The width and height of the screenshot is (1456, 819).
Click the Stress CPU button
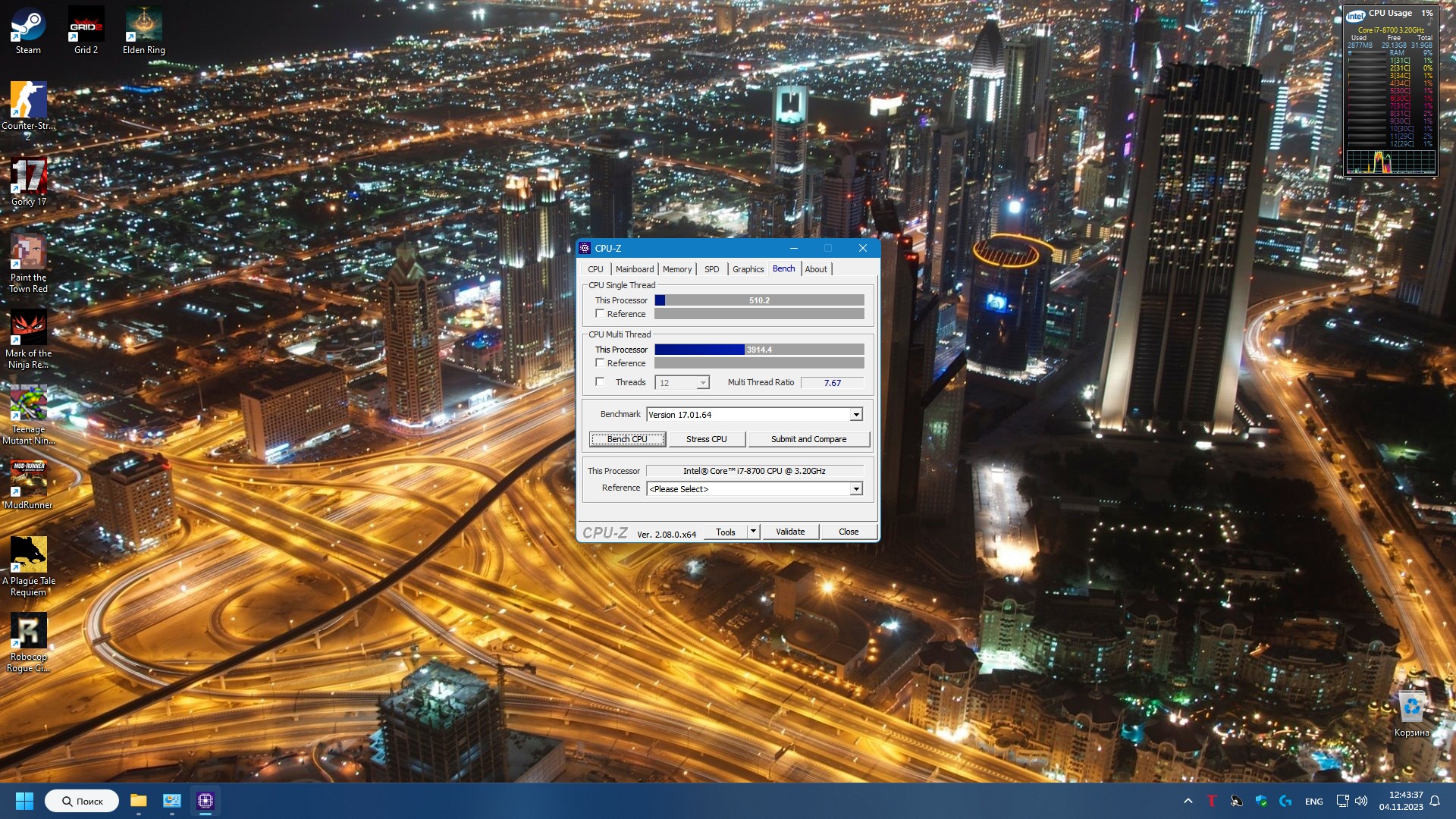pyautogui.click(x=706, y=439)
